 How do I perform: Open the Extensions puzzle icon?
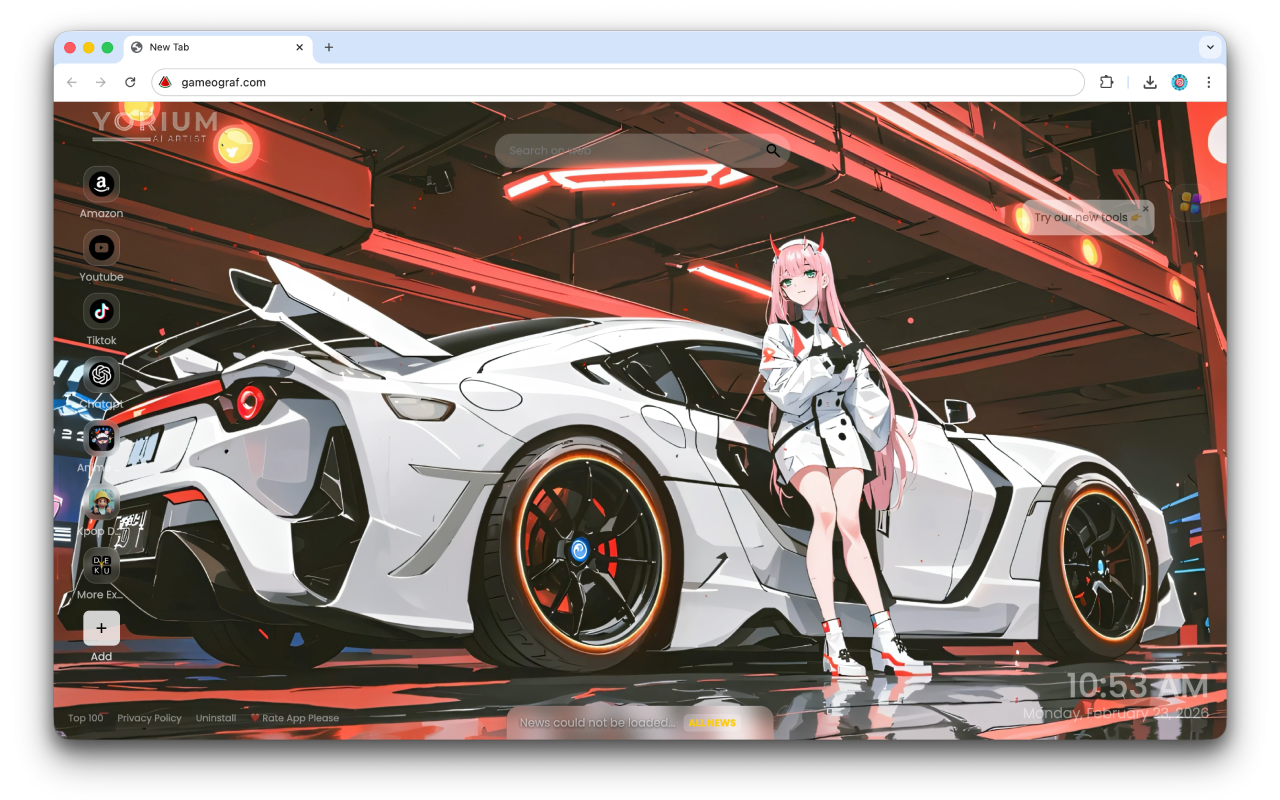click(x=1106, y=82)
